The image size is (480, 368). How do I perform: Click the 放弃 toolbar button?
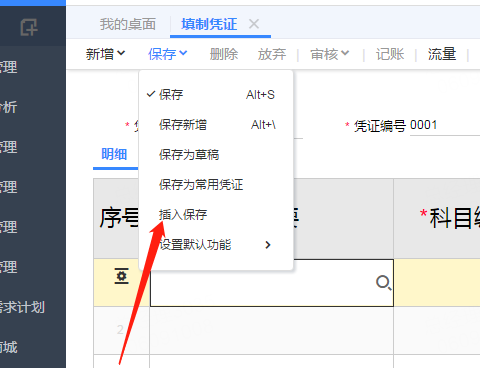272,54
